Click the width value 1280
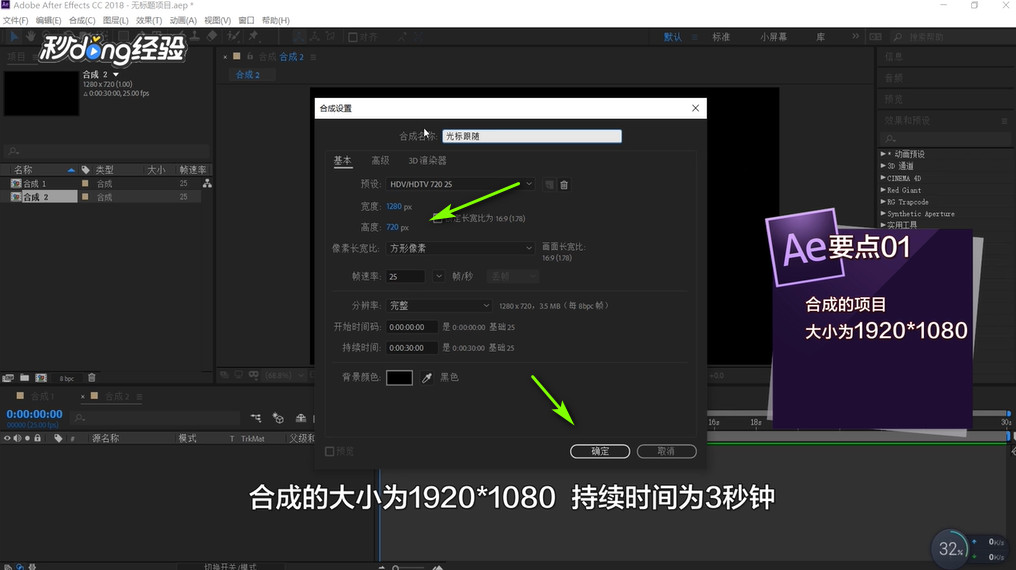The height and width of the screenshot is (570, 1016). 394,207
